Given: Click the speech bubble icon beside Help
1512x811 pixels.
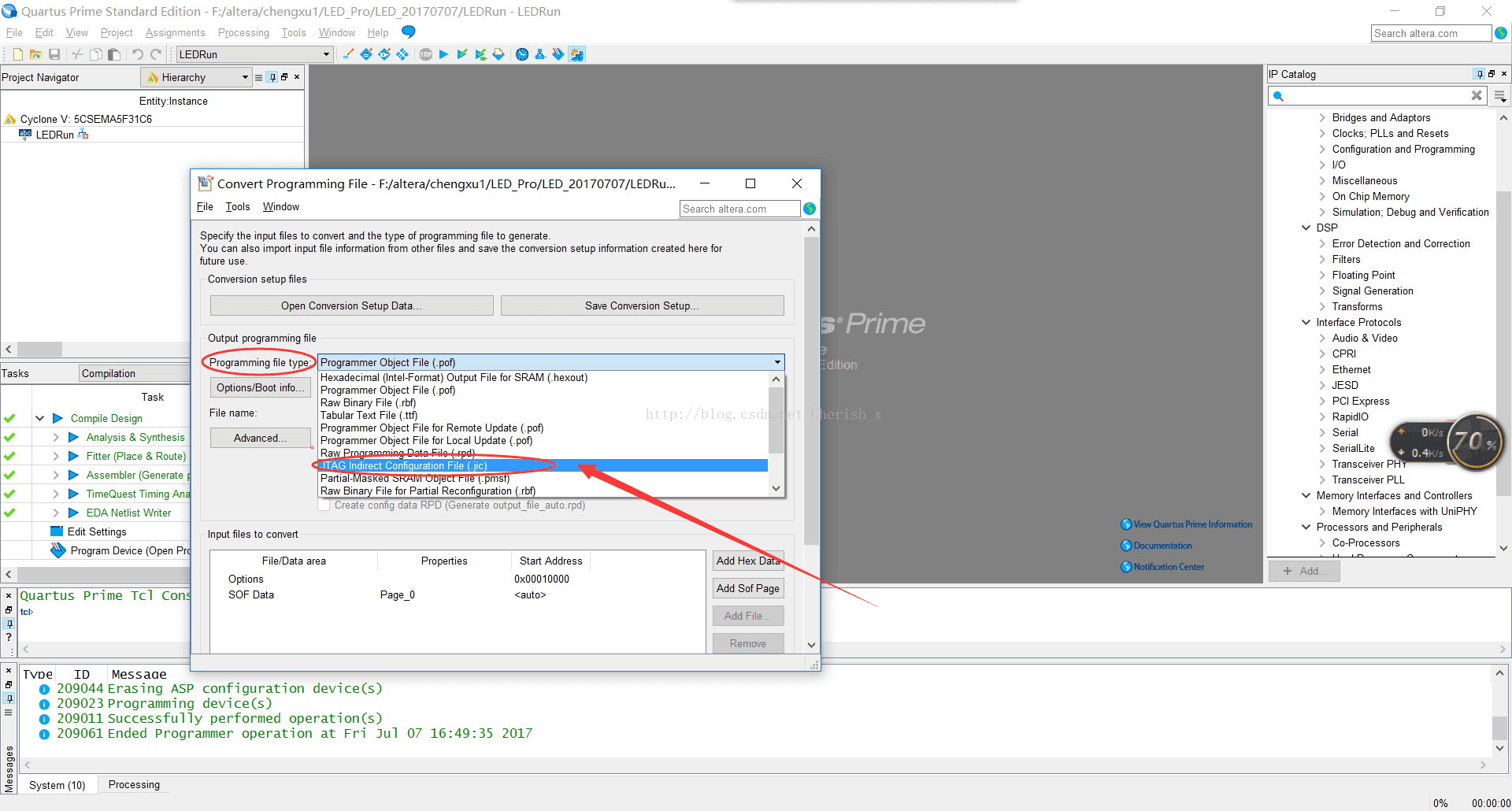Looking at the screenshot, I should (408, 31).
